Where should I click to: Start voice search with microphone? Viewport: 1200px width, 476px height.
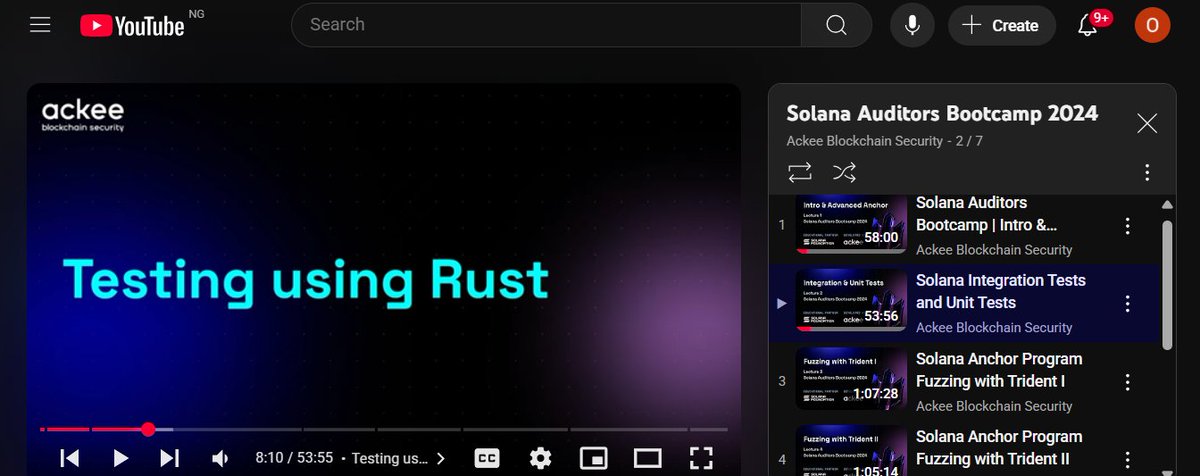pos(912,25)
